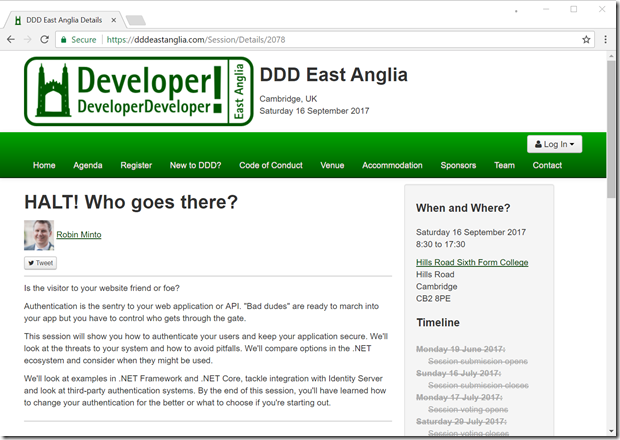Click the Timeline heading in sidebar
The width and height of the screenshot is (620, 440).
pyautogui.click(x=438, y=323)
